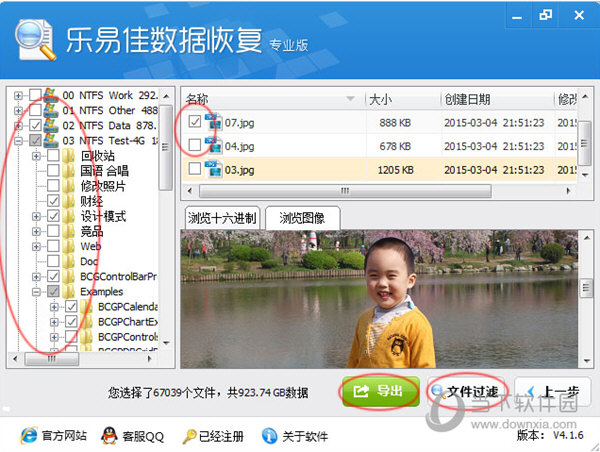Viewport: 600px width, 452px height.
Task: Uncheck the 07.jpg file checkbox
Action: (x=195, y=122)
